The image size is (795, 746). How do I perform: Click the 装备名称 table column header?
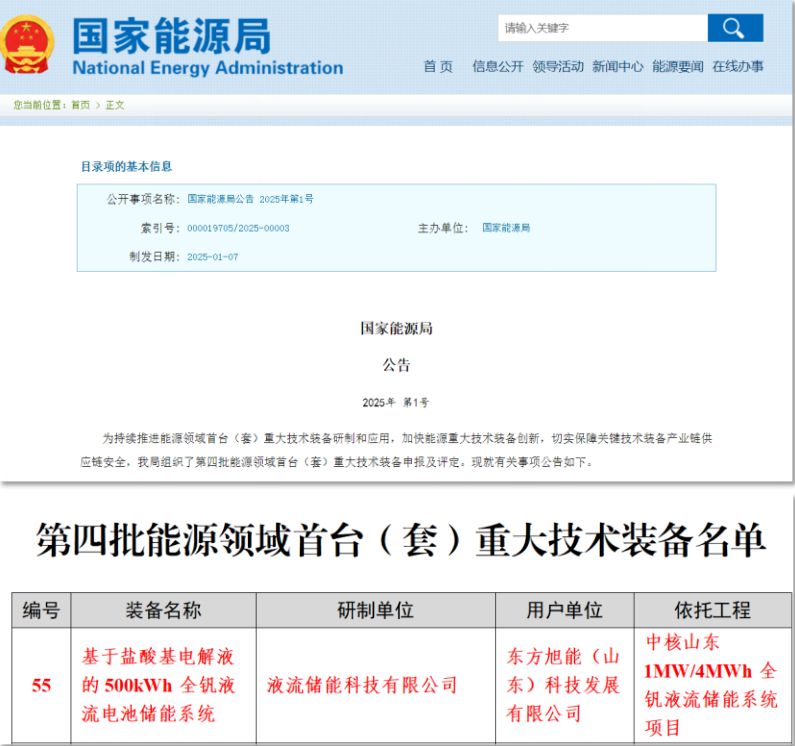pos(163,610)
